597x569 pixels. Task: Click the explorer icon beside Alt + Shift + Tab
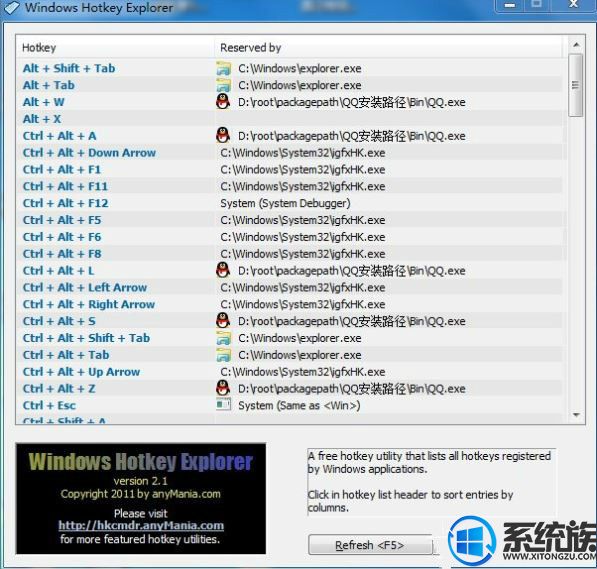tap(223, 69)
